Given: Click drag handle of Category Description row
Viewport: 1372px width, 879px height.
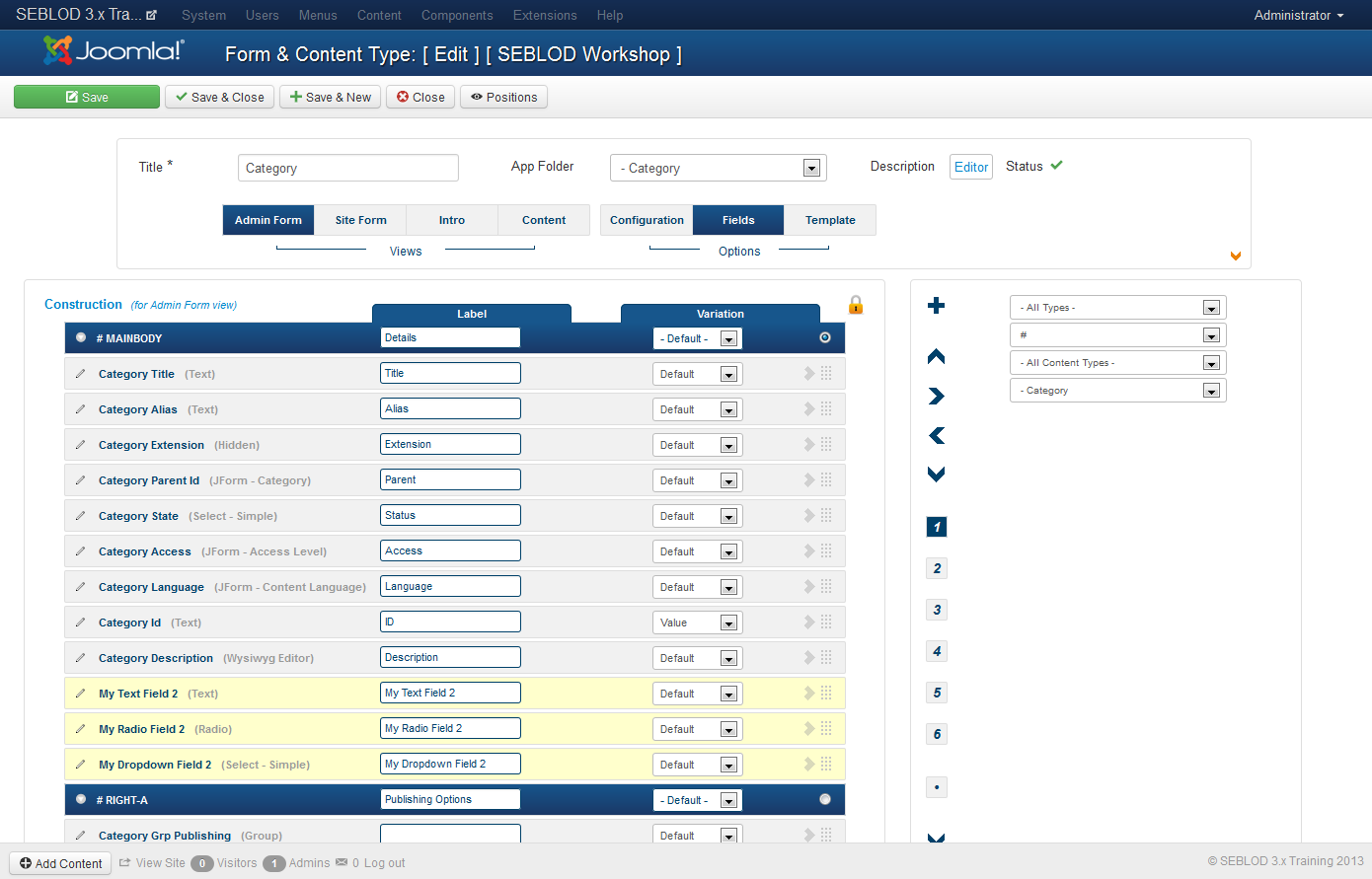Looking at the screenshot, I should (826, 657).
